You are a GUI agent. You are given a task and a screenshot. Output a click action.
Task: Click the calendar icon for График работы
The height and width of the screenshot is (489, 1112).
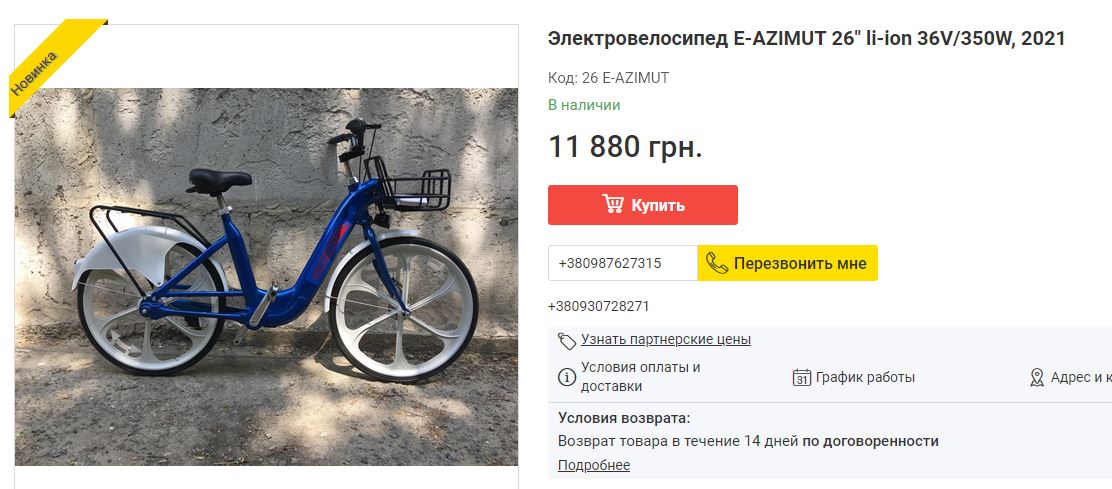[x=801, y=377]
